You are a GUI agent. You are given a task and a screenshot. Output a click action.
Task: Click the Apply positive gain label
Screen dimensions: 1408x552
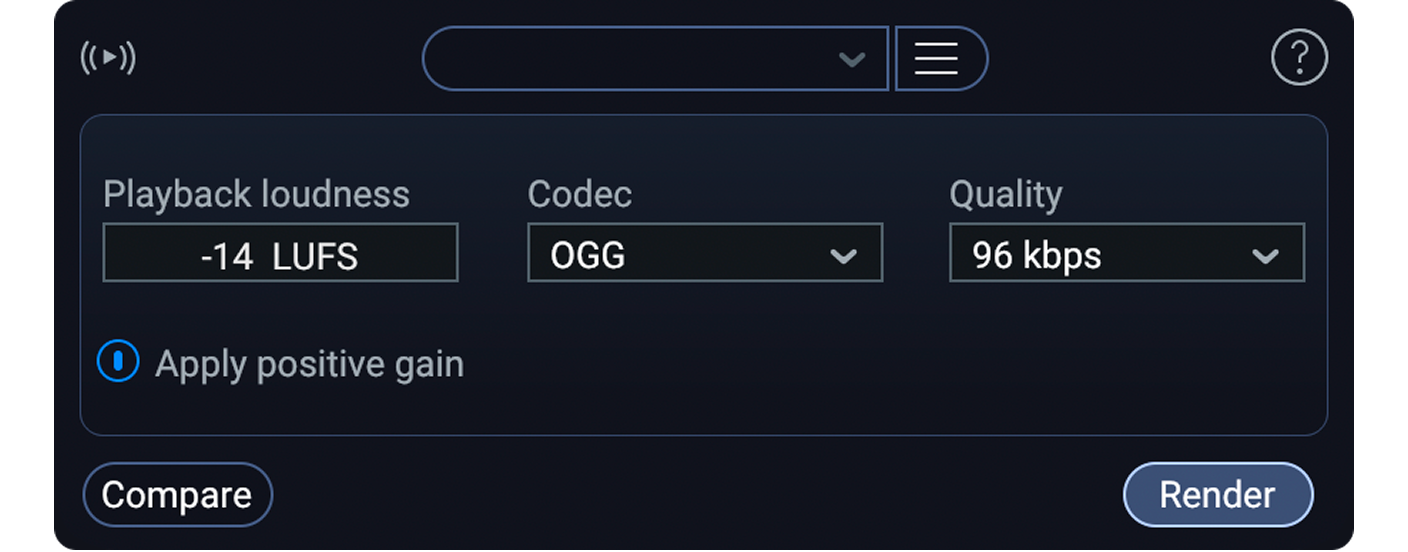tap(309, 364)
